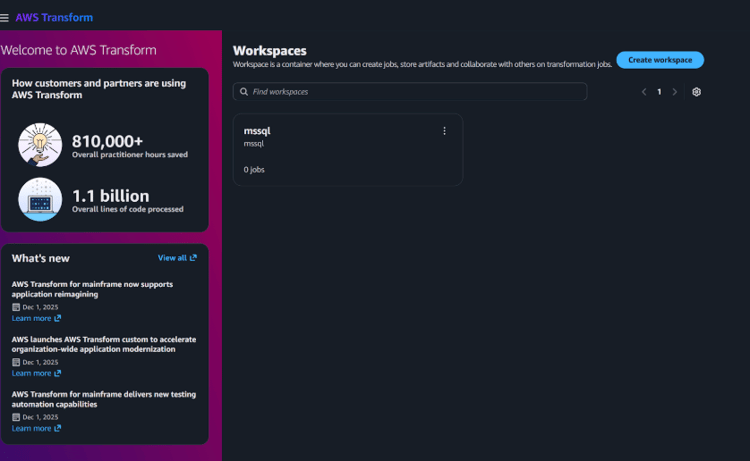
Task: Click the Welcome to AWS Transform heading
Action: point(78,50)
